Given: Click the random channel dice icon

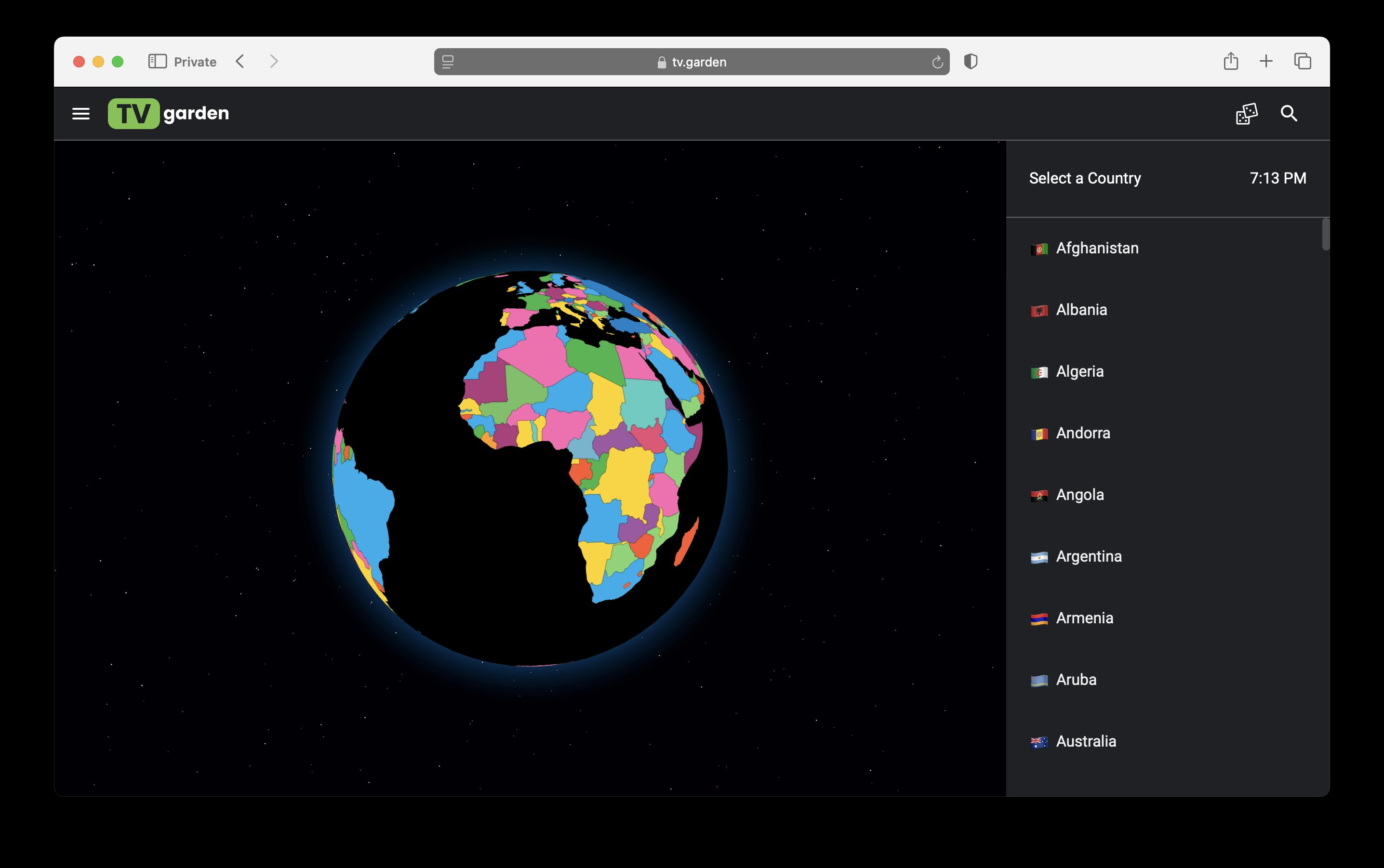Looking at the screenshot, I should click(x=1246, y=114).
